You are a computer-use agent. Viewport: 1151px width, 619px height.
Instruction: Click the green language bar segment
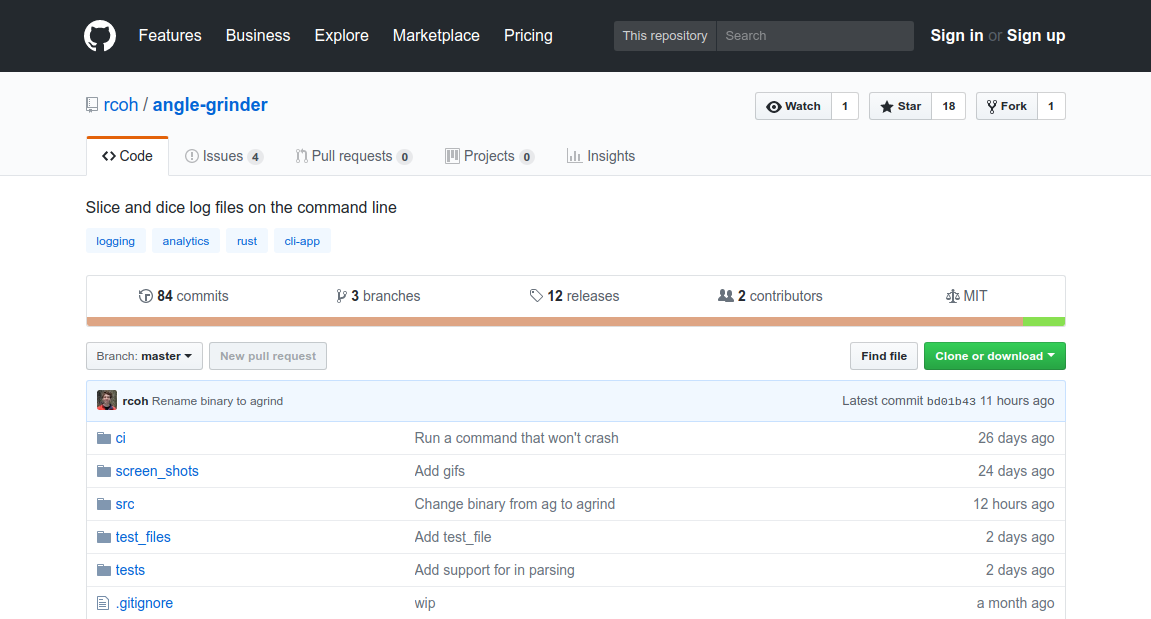click(x=1044, y=322)
